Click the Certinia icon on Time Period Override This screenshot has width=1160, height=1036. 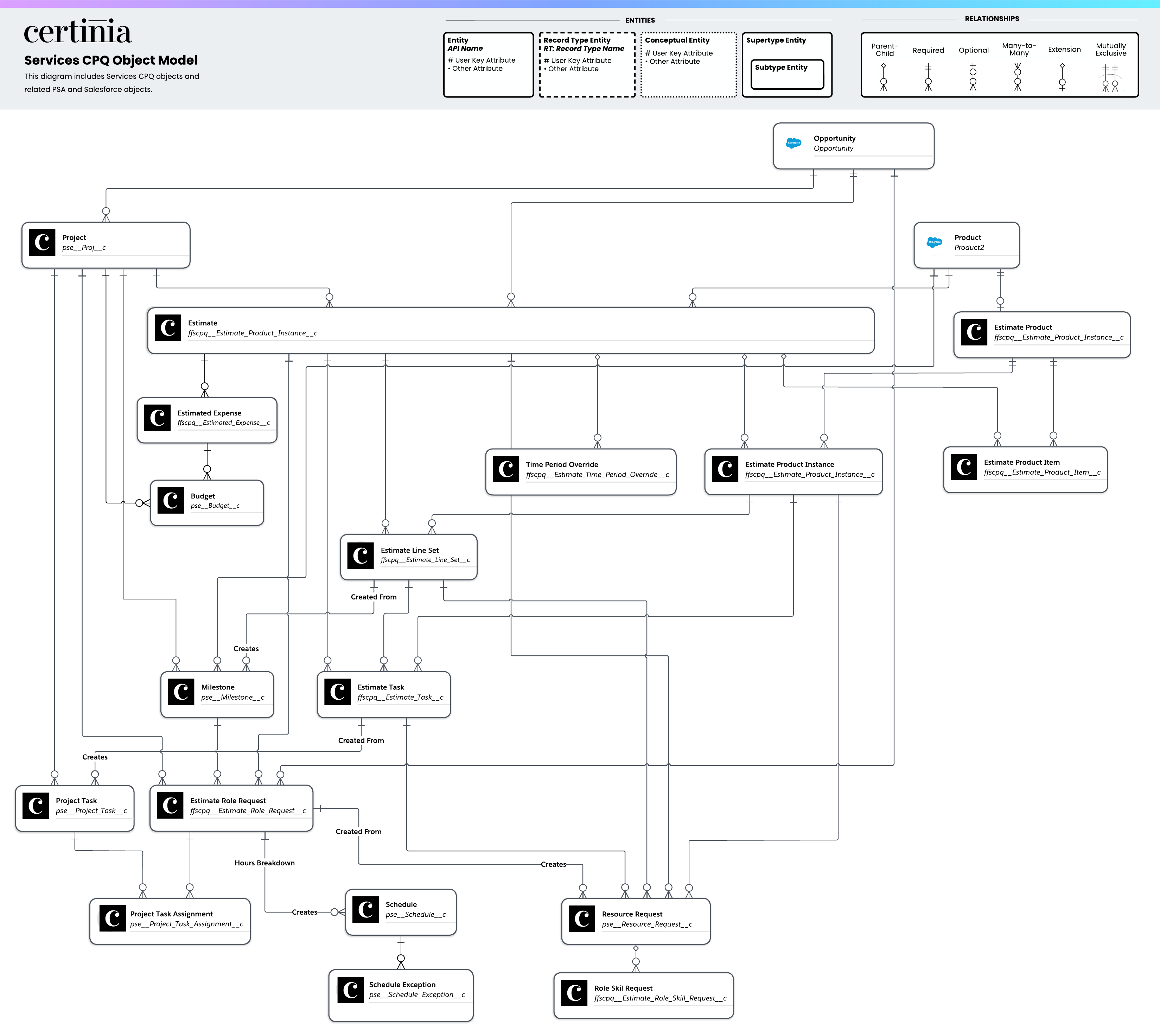pos(505,470)
